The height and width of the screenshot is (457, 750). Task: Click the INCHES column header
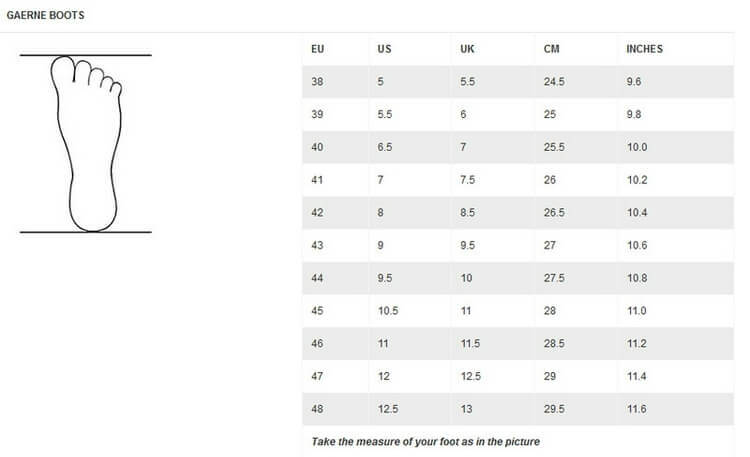click(644, 49)
